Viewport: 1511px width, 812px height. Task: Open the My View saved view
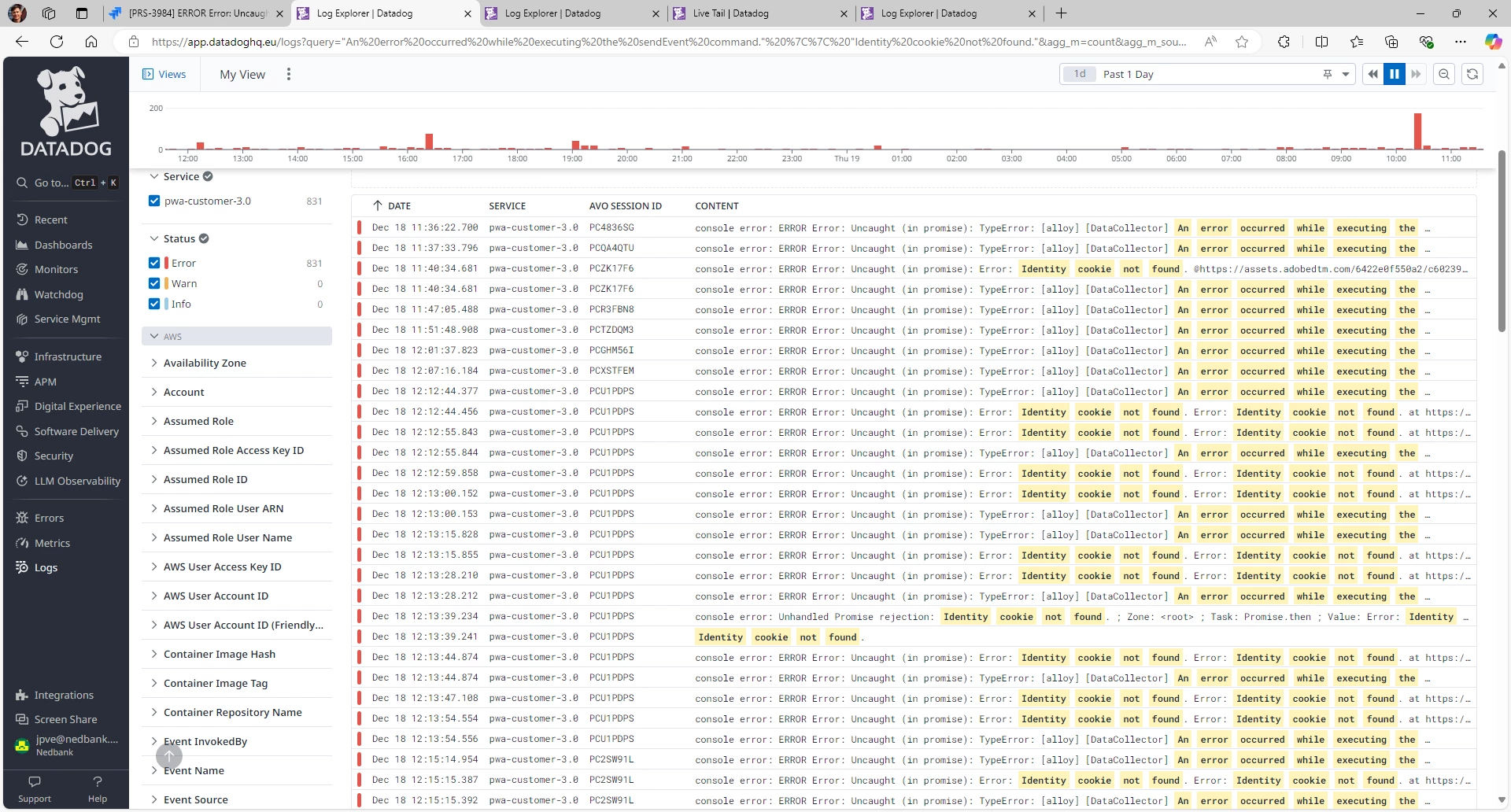point(242,74)
